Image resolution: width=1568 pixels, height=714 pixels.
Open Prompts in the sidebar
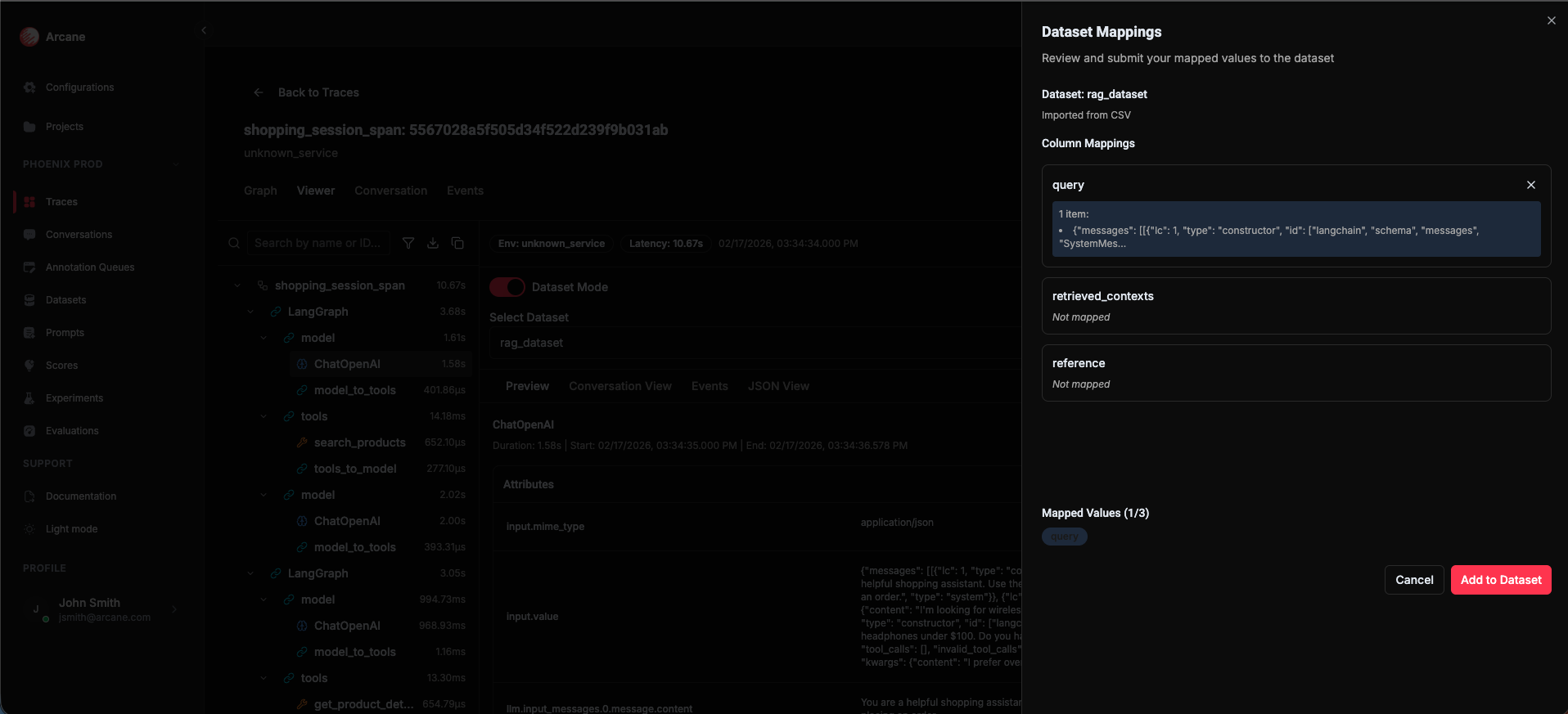point(65,333)
